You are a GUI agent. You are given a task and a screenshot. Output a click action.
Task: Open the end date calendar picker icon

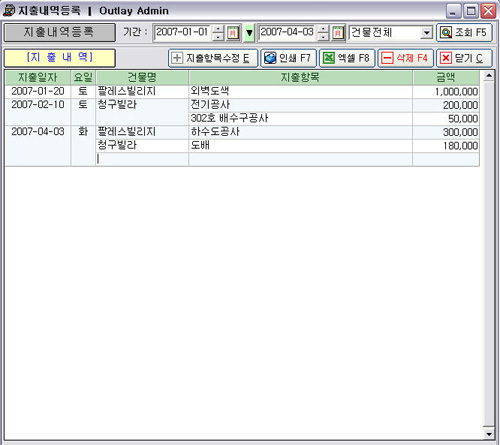coord(338,33)
